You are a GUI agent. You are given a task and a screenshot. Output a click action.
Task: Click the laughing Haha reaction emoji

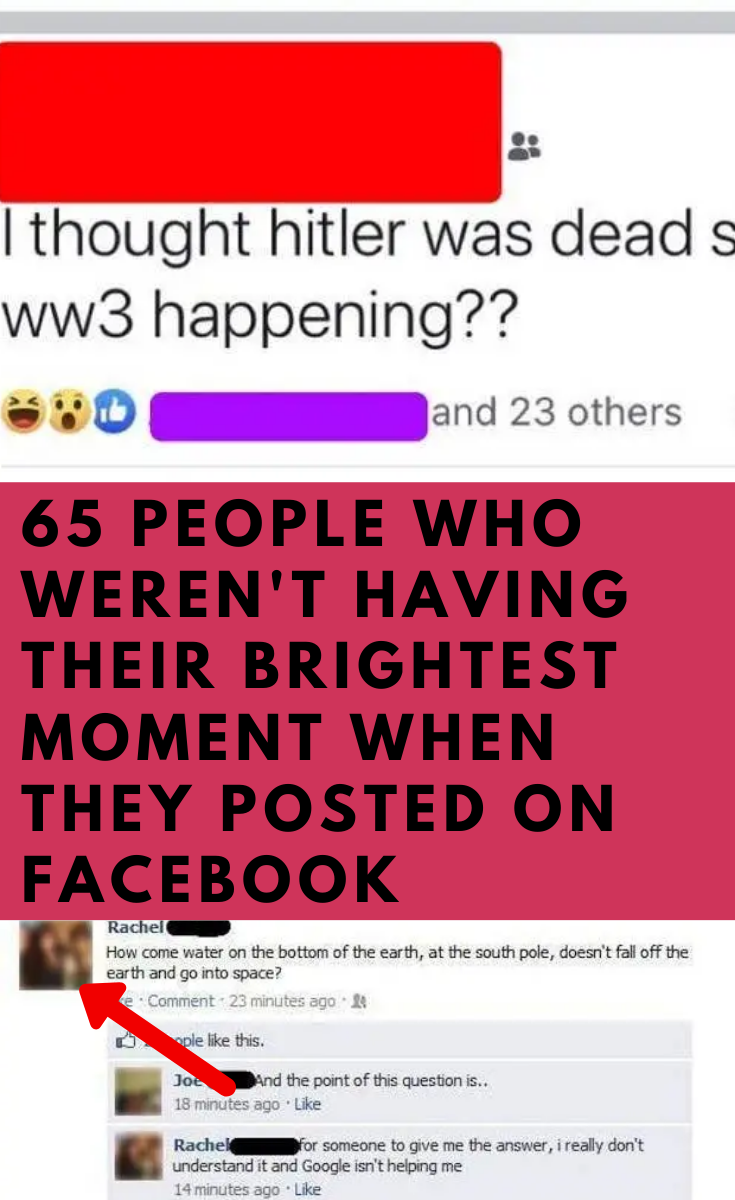click(x=22, y=412)
